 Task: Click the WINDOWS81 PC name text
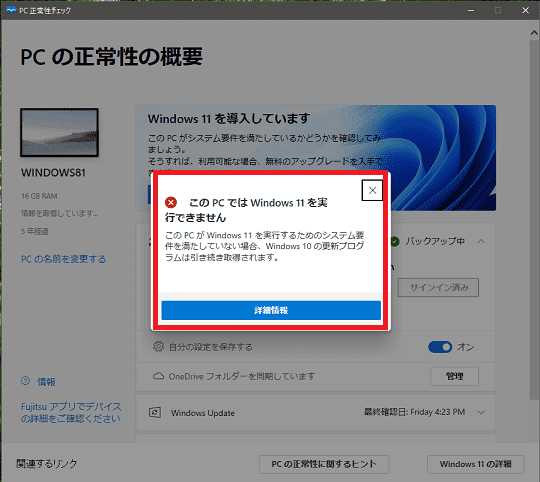click(x=53, y=172)
